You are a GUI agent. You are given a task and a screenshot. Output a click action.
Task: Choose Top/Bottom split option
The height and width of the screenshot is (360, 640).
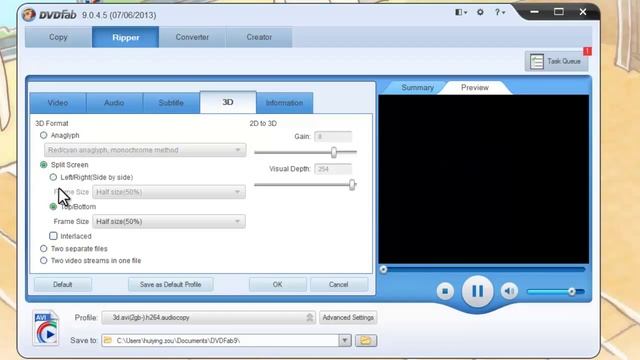(53, 207)
